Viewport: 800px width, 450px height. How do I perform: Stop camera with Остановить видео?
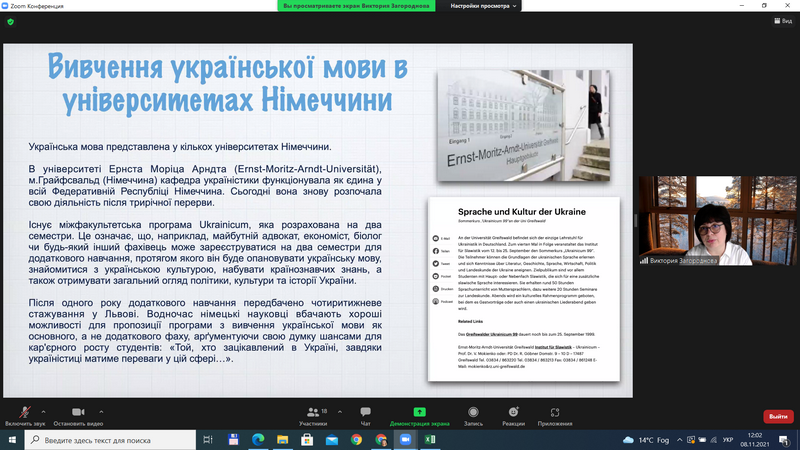point(78,416)
